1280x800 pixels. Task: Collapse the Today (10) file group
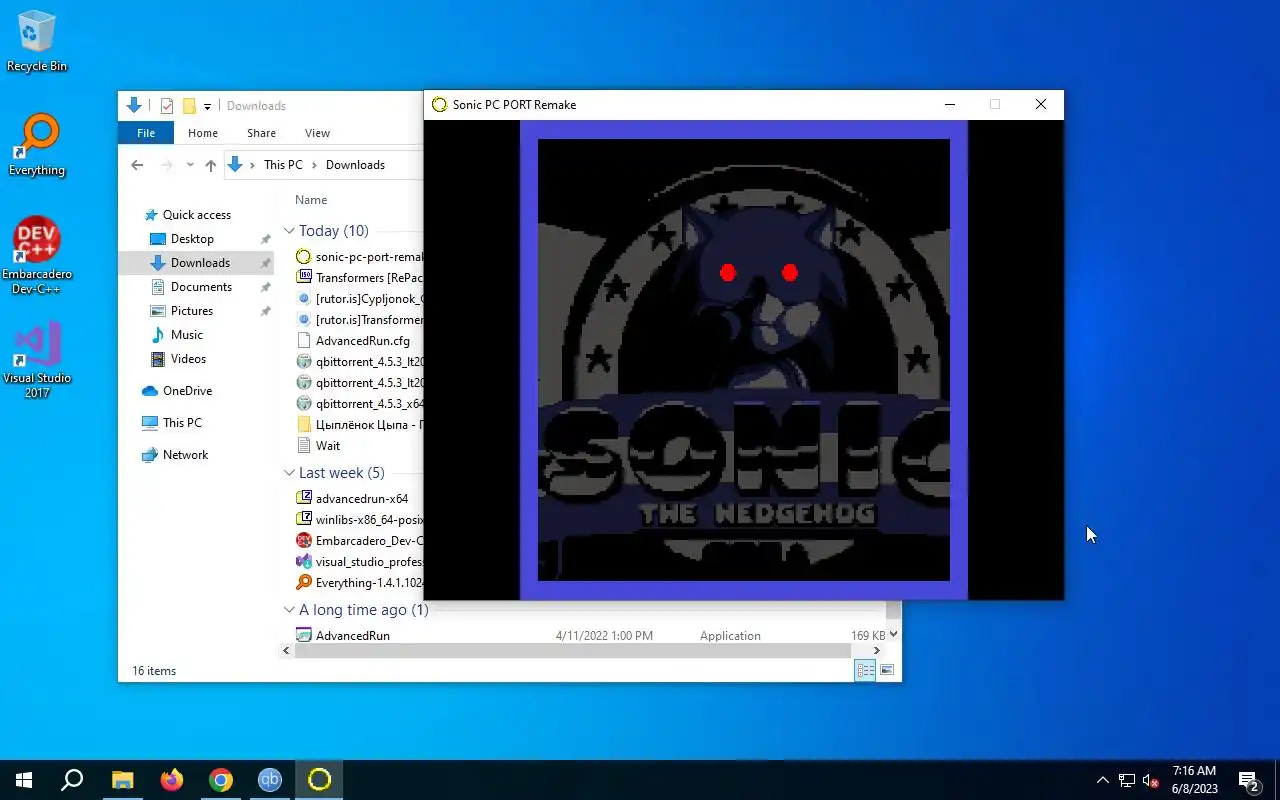[289, 231]
